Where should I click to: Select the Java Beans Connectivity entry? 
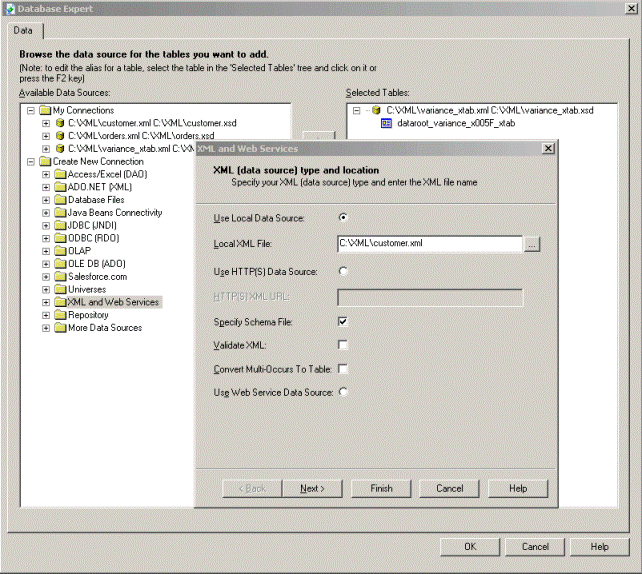click(x=115, y=212)
